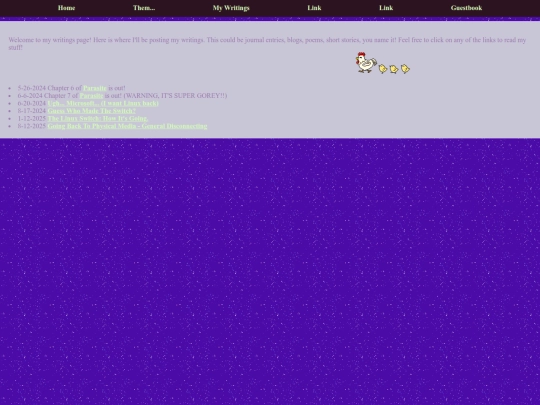Go to the Home page
The width and height of the screenshot is (540, 405).
tap(66, 8)
